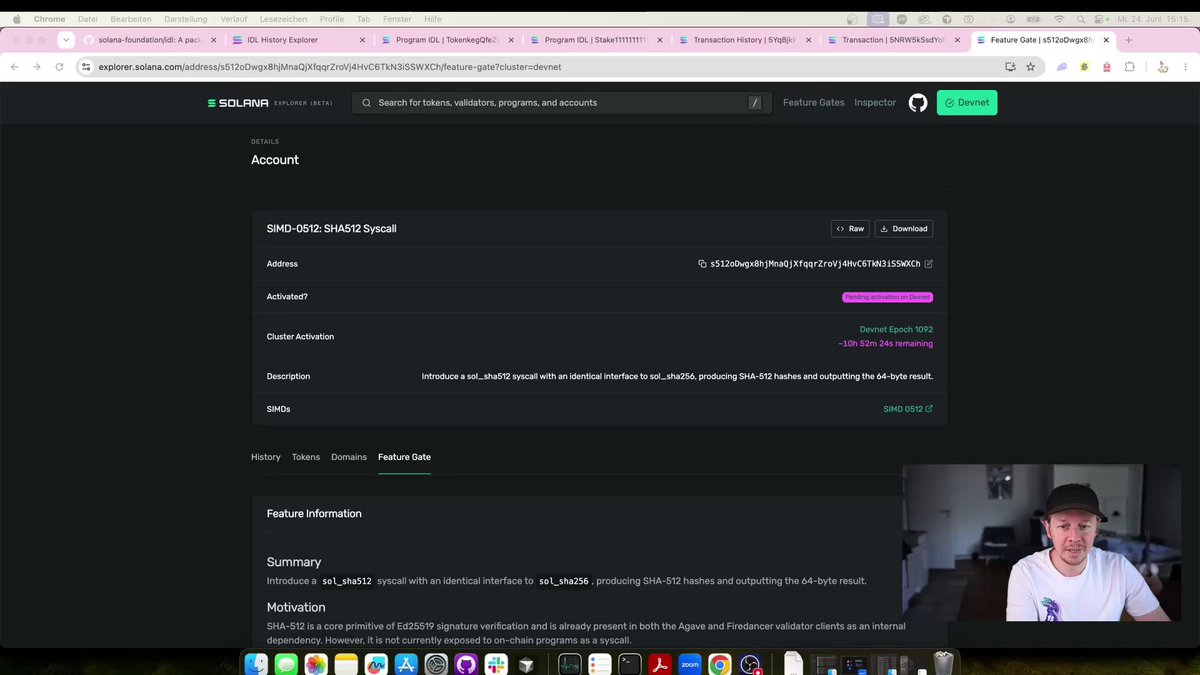The height and width of the screenshot is (675, 1200).
Task: Copy the feature gate address
Action: tap(702, 264)
